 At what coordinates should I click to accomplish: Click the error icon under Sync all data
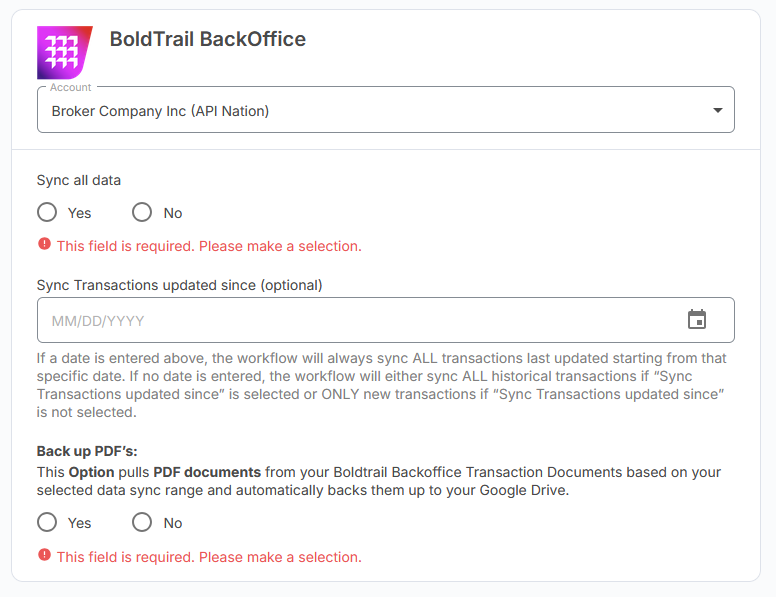pyautogui.click(x=44, y=244)
